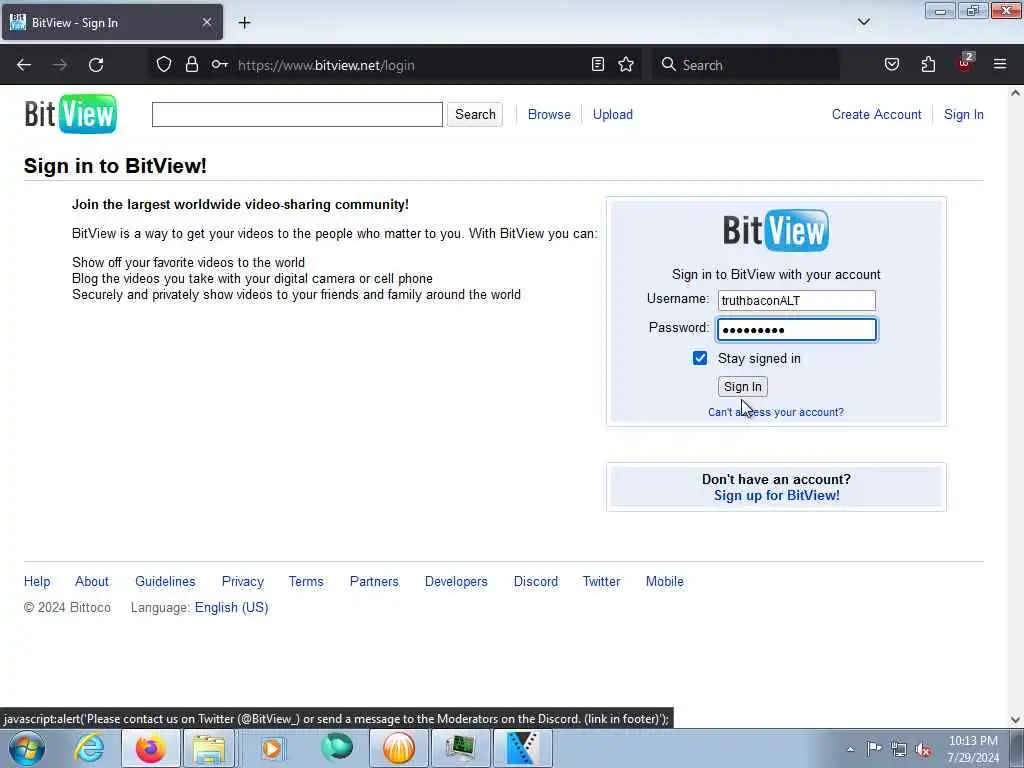Open the taskbar clock showing 10:13 PM
Screen dimensions: 1024x768
tap(973, 748)
